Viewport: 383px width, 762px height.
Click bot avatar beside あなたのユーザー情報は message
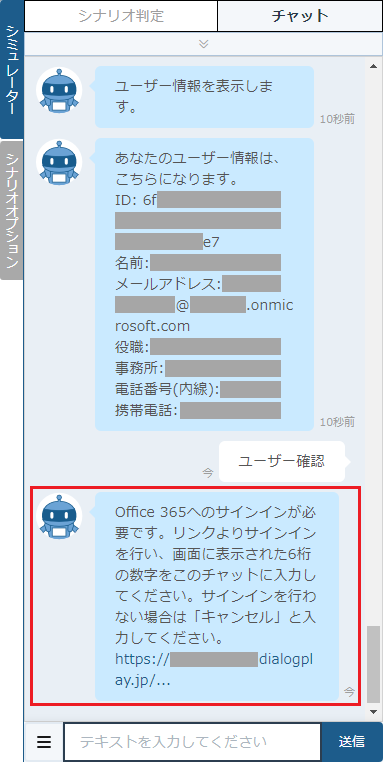(x=59, y=162)
